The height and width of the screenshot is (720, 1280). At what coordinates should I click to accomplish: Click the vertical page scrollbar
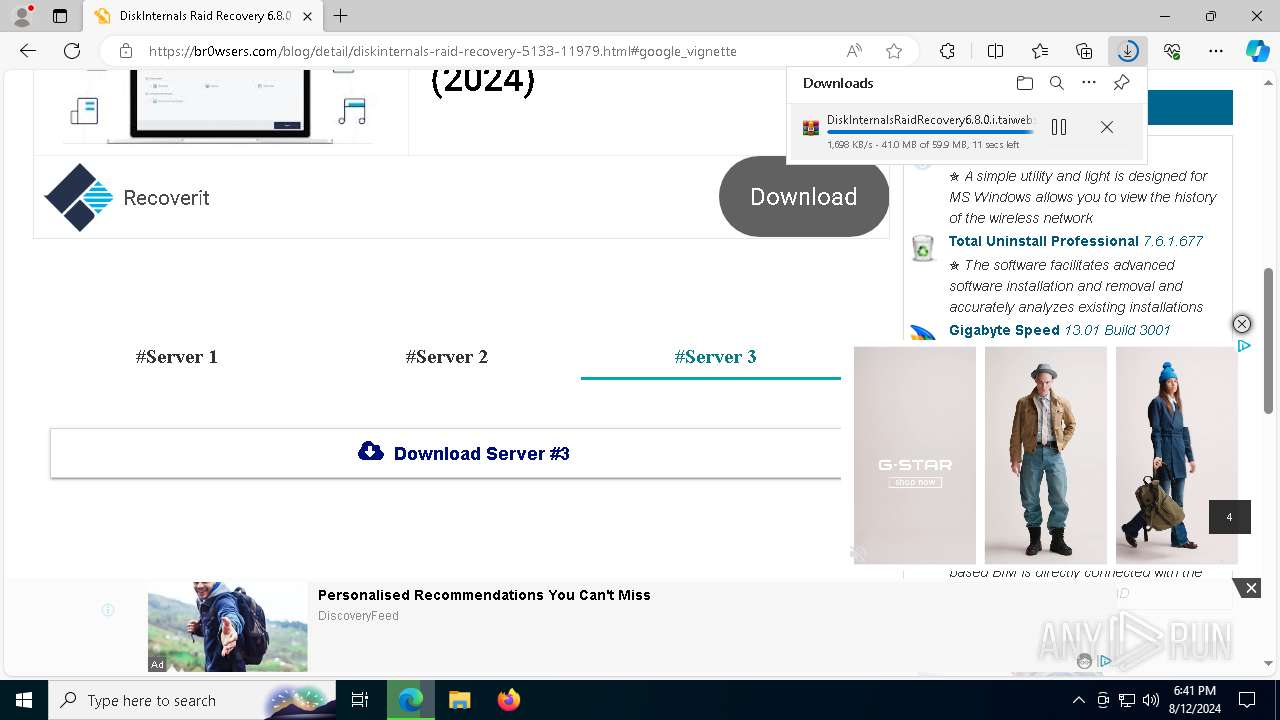point(1269,340)
